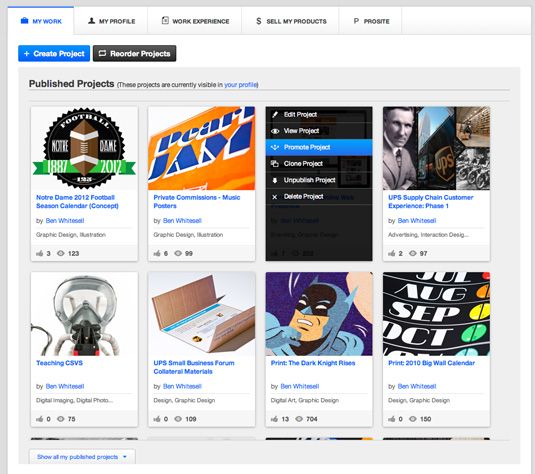
Task: Click thumbs-up icon on 2010 Big Wall Calendar card
Action: point(392,419)
